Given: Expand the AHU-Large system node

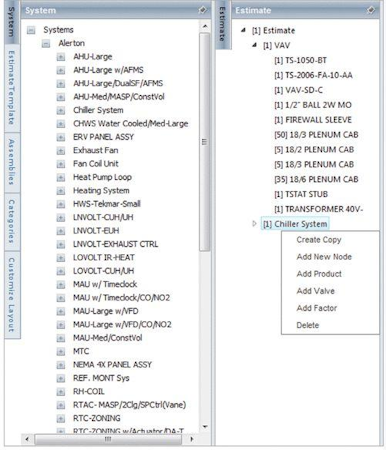Looking at the screenshot, I should click(61, 57).
